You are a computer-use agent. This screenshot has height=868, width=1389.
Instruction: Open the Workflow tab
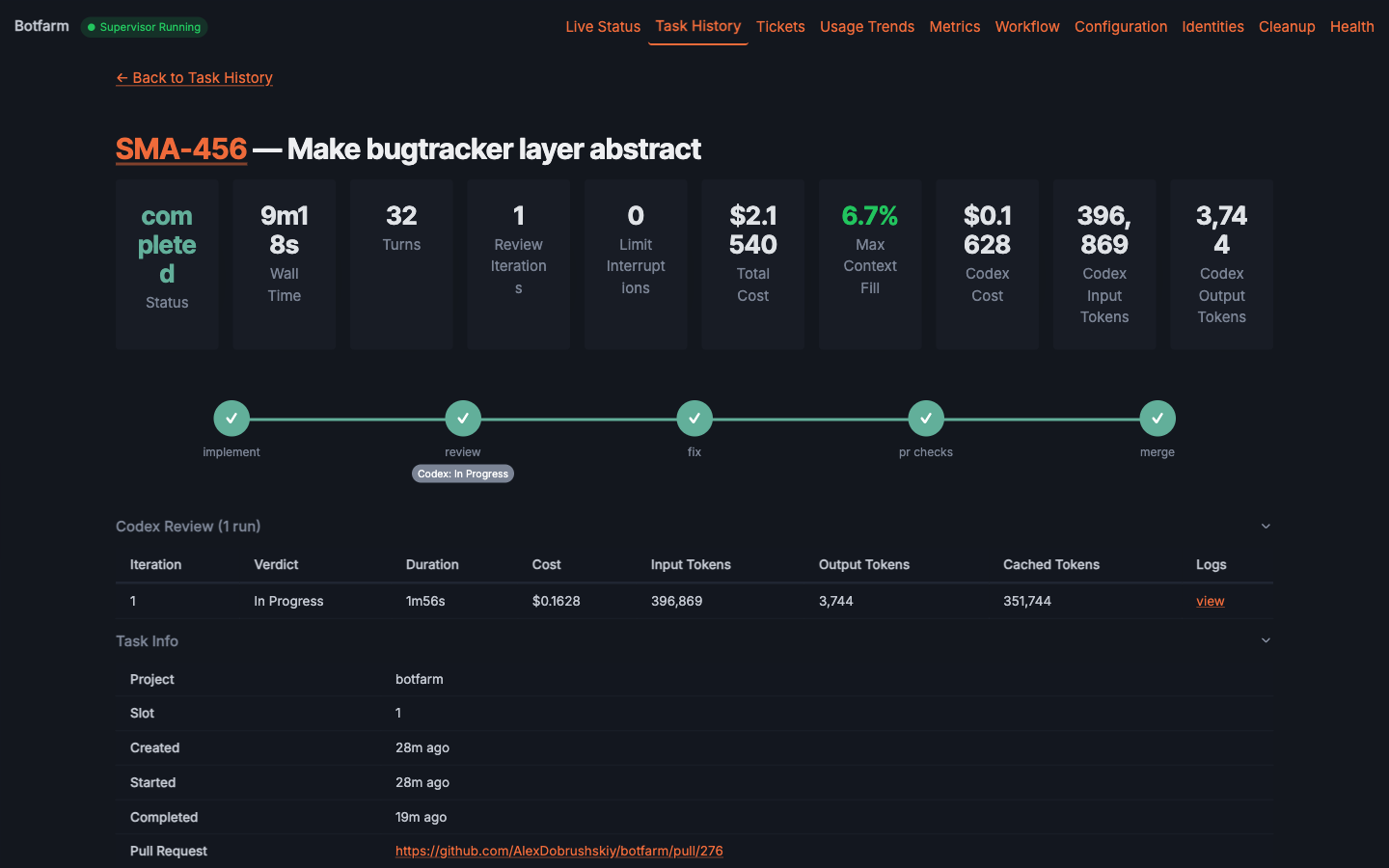pos(1026,27)
